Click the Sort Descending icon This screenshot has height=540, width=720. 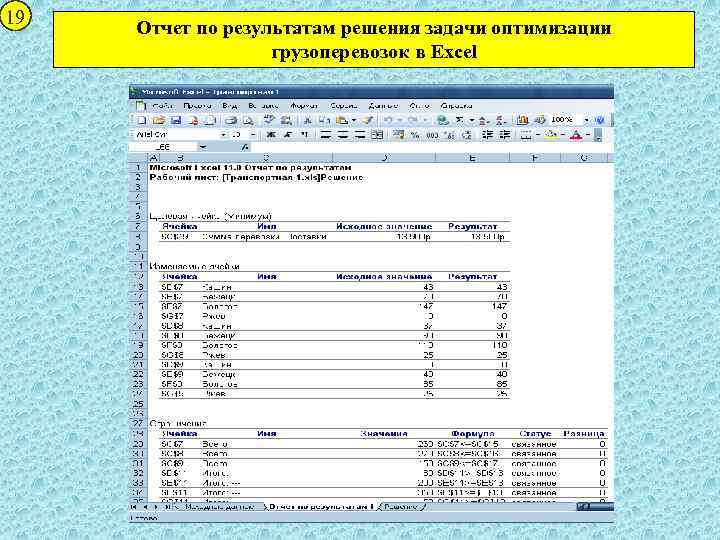[501, 120]
